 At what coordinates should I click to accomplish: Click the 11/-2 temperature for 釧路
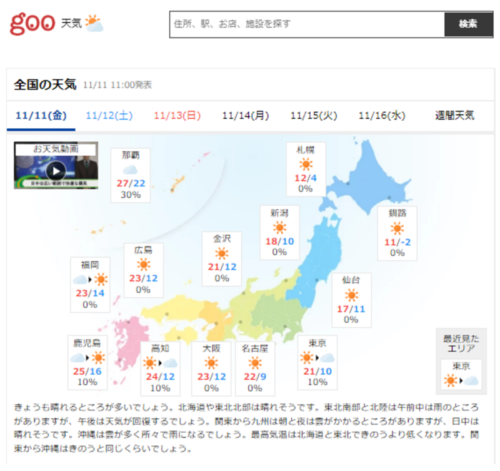click(x=397, y=242)
